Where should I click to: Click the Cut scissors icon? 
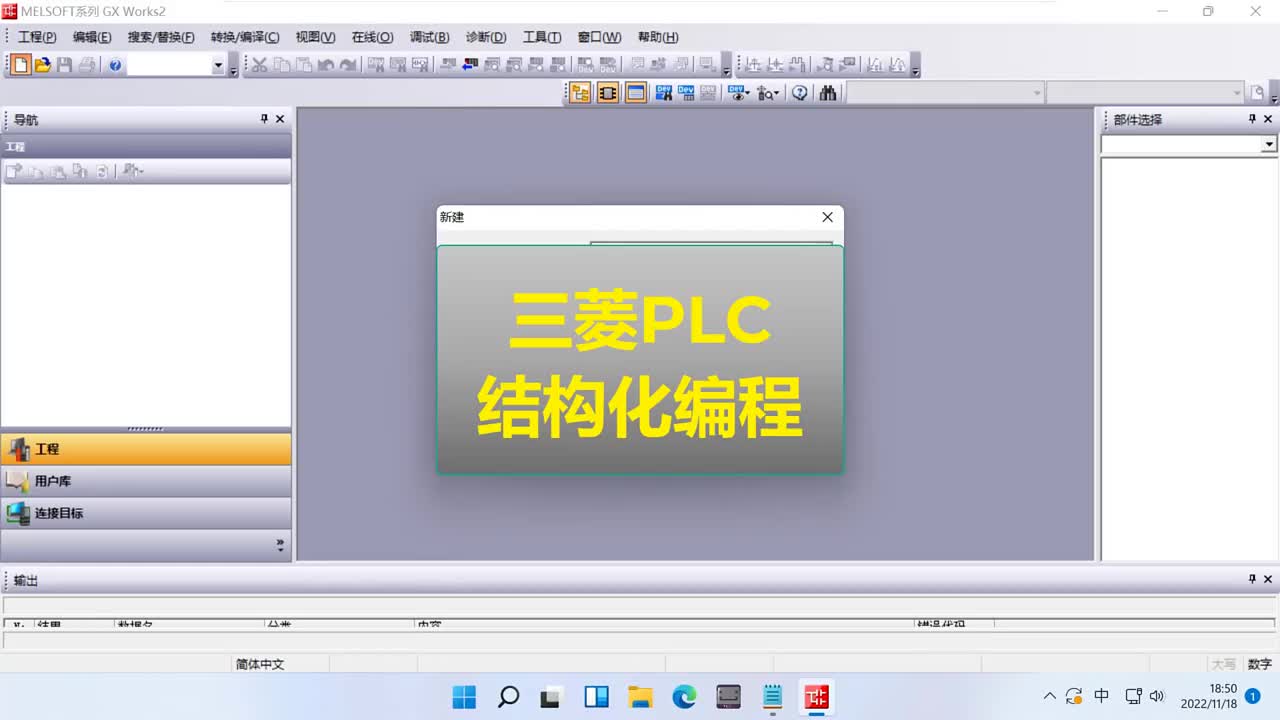tap(259, 65)
